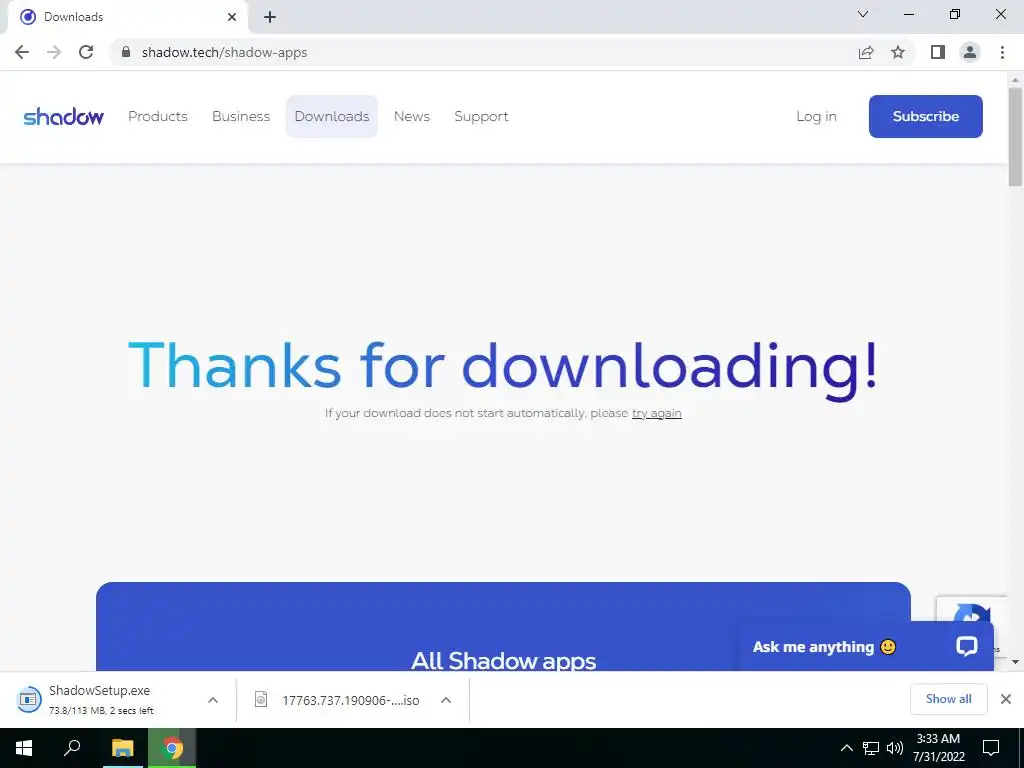Select the Downloads nav item
Viewport: 1024px width, 768px height.
coord(332,116)
